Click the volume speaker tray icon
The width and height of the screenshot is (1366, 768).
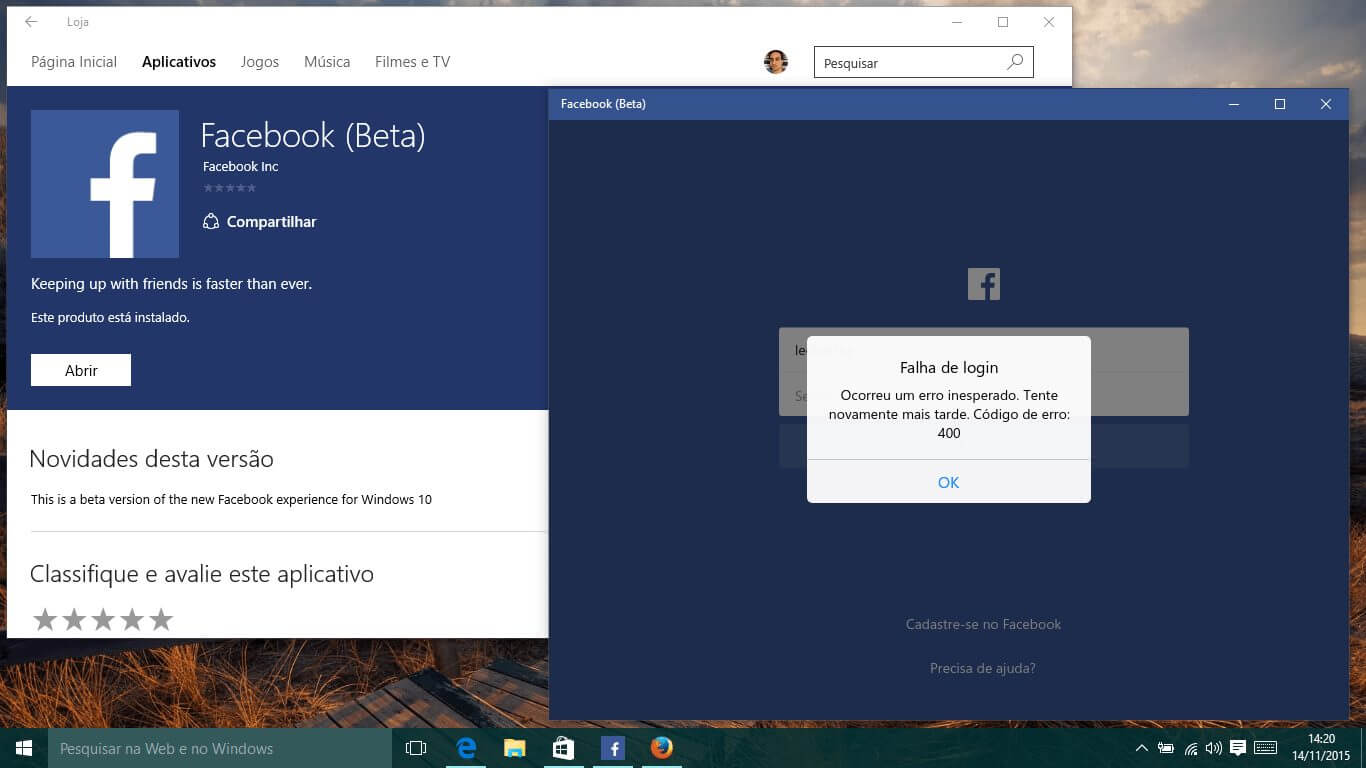[x=1214, y=748]
